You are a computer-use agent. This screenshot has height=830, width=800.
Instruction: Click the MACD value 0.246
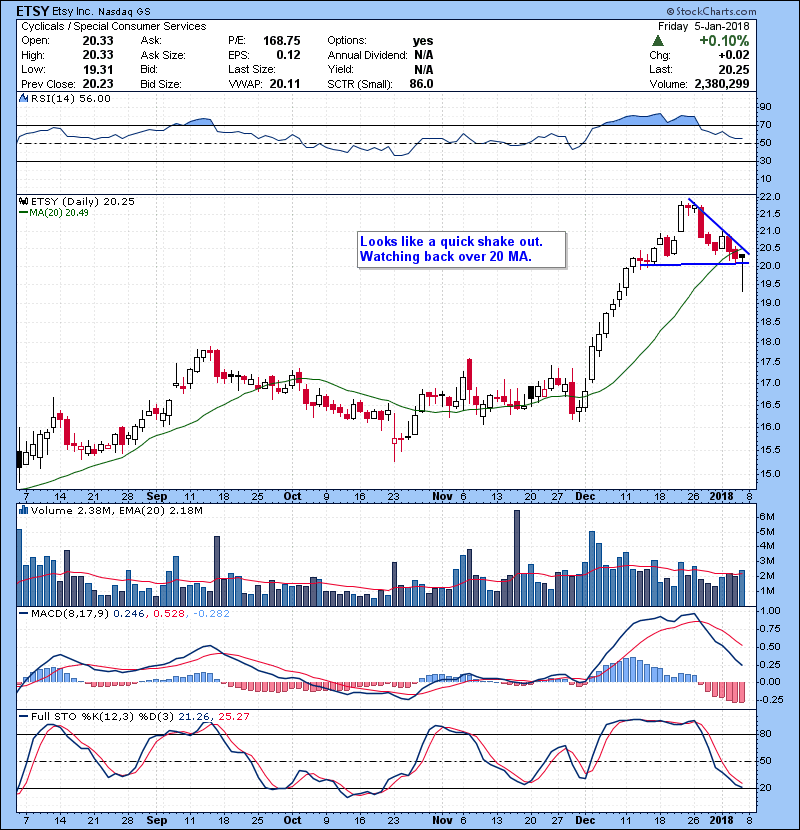point(130,614)
